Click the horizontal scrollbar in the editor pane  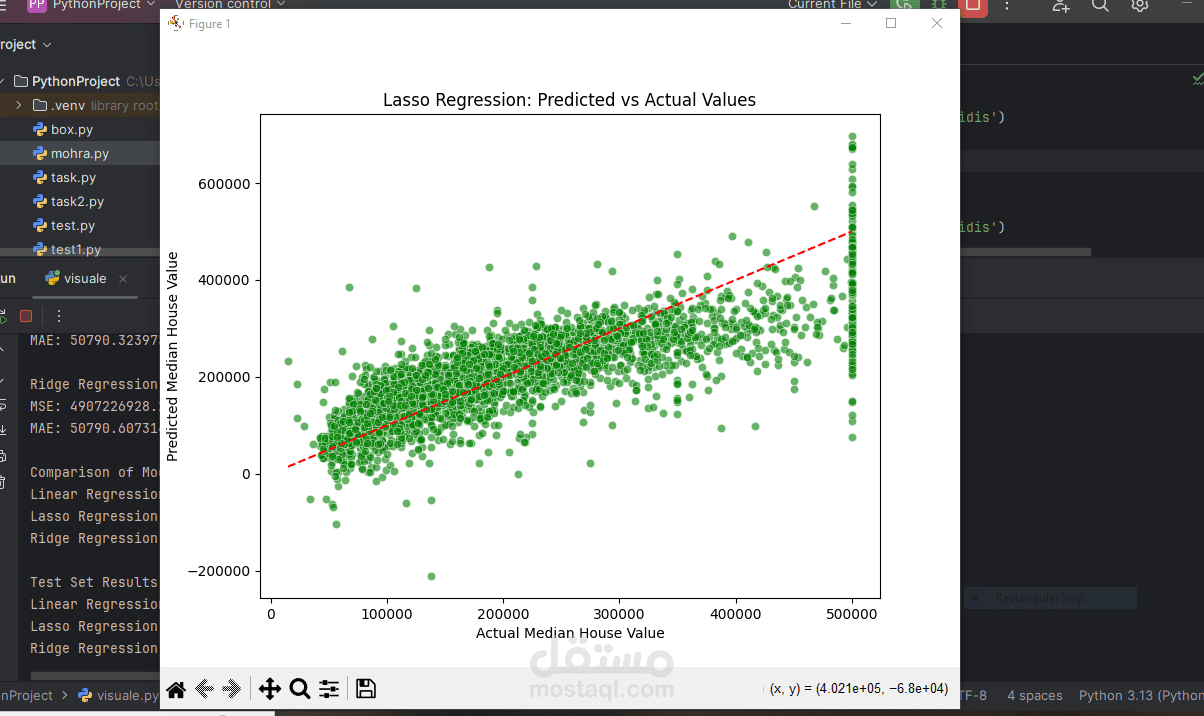pos(1026,253)
